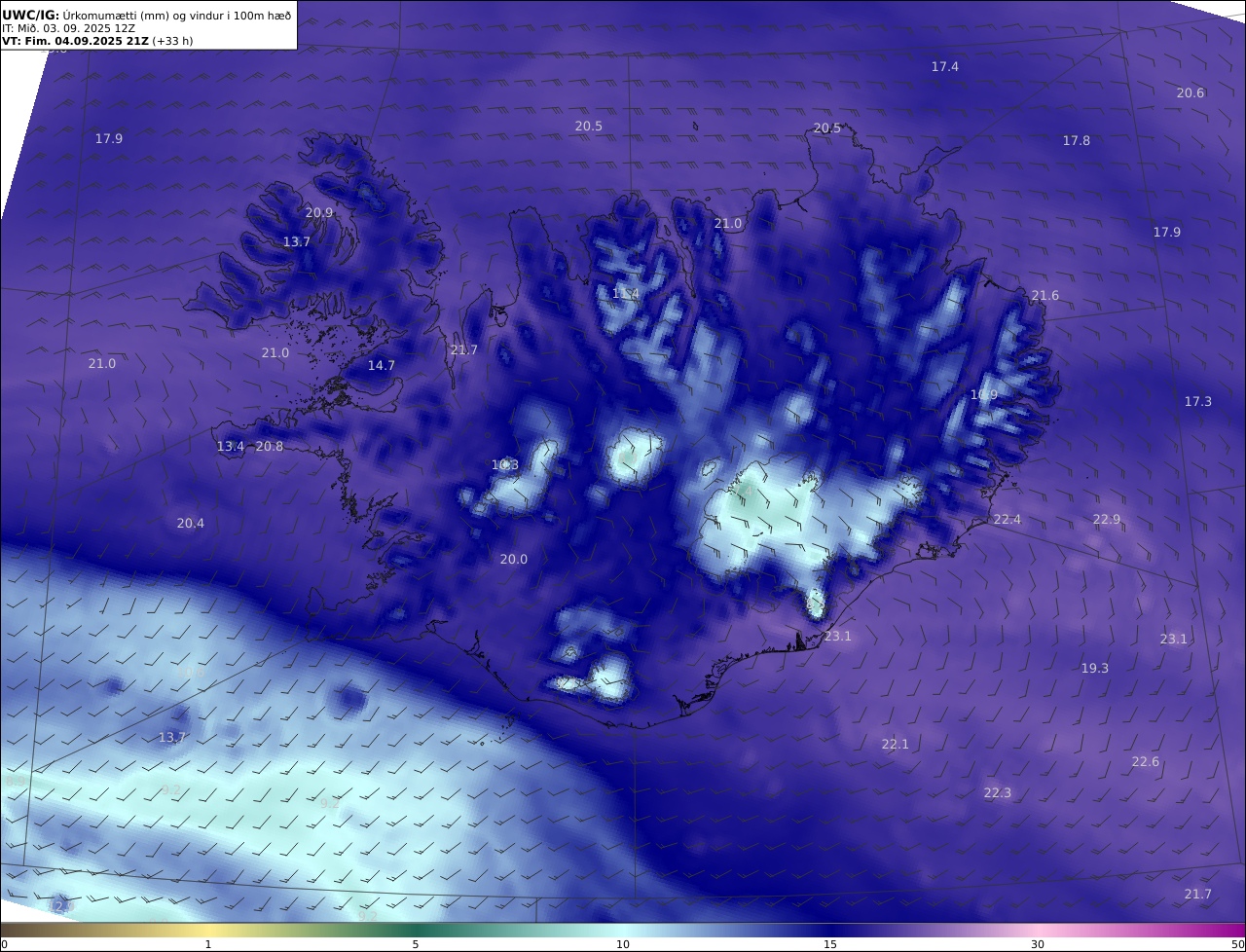This screenshot has width=1246, height=952.
Task: Select the 19.3 value label
Action: pos(1094,669)
